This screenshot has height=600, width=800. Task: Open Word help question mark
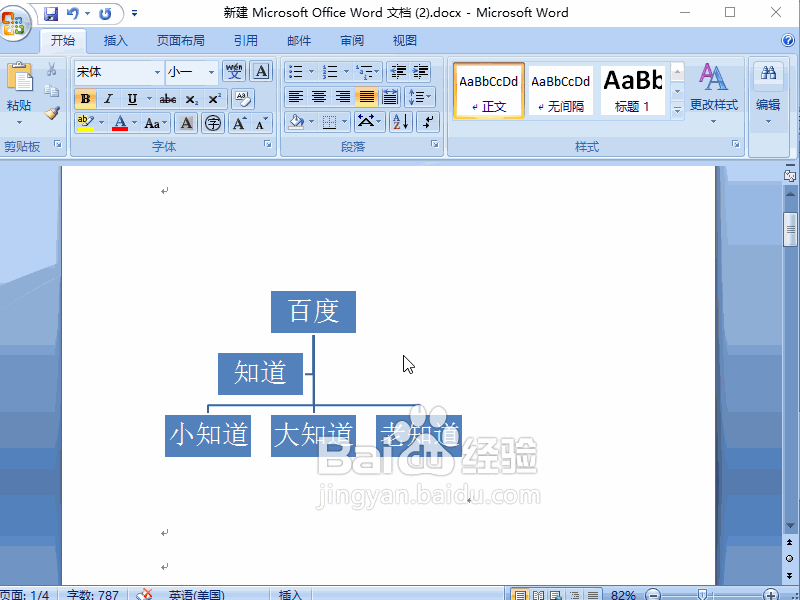coord(788,40)
